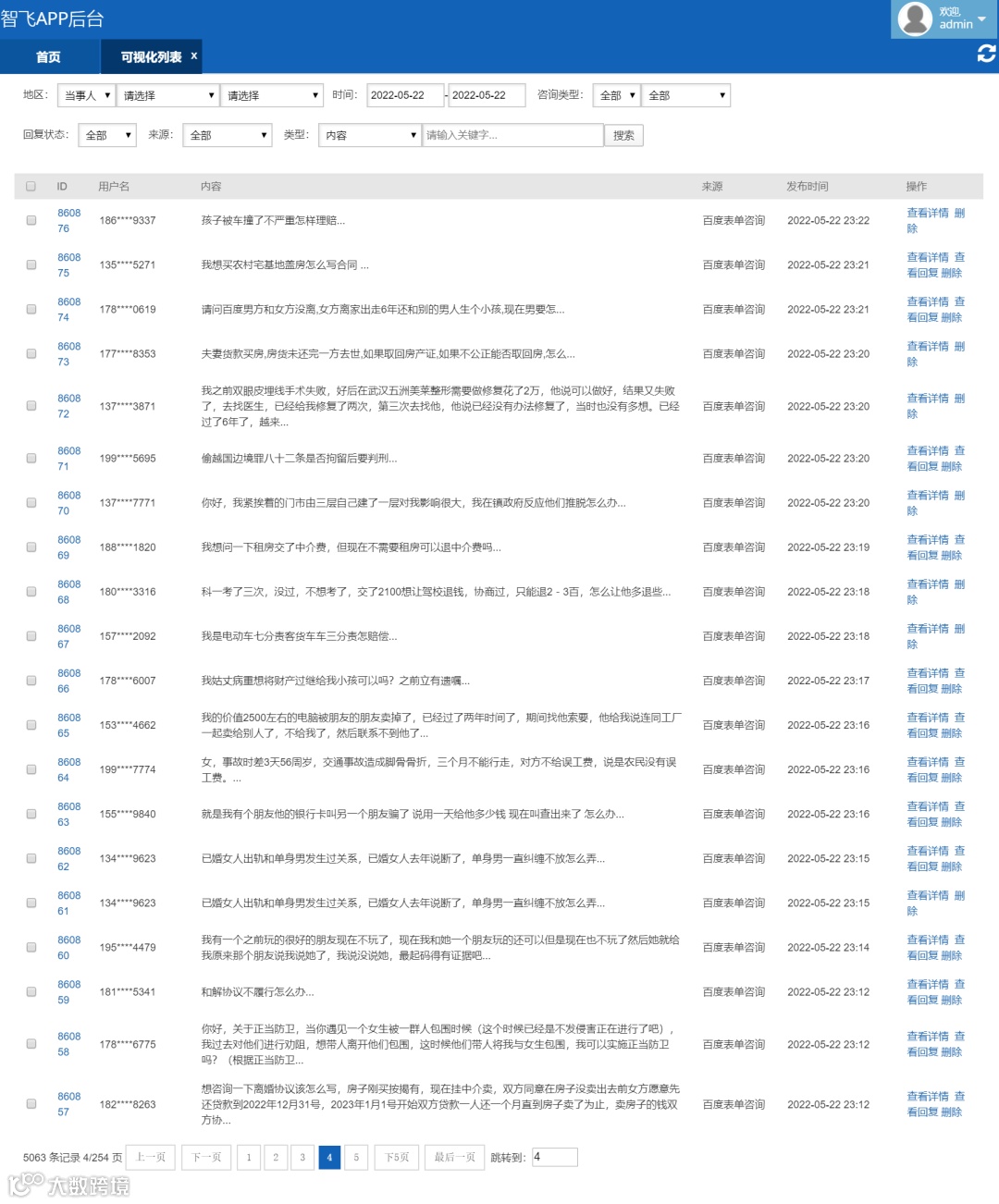This screenshot has width=999, height=1204.
Task: Click content text 和解协议不履行怎么办
Action: pyautogui.click(x=257, y=992)
